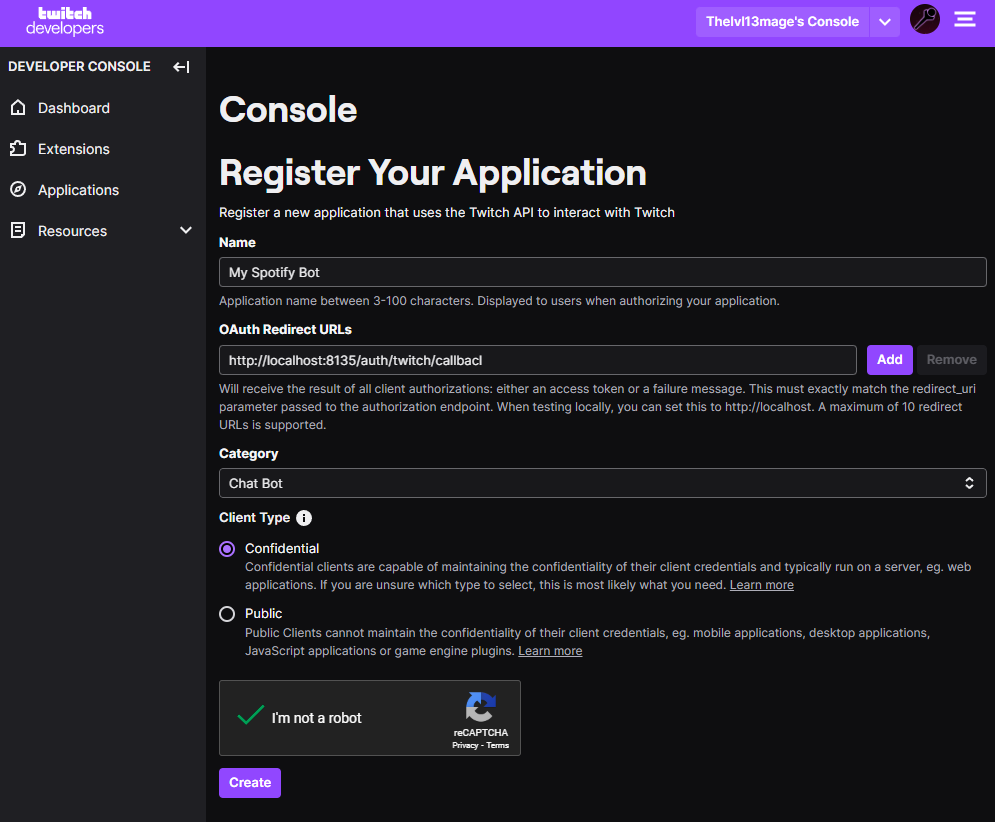
Task: Select the Confidential client type
Action: [227, 549]
